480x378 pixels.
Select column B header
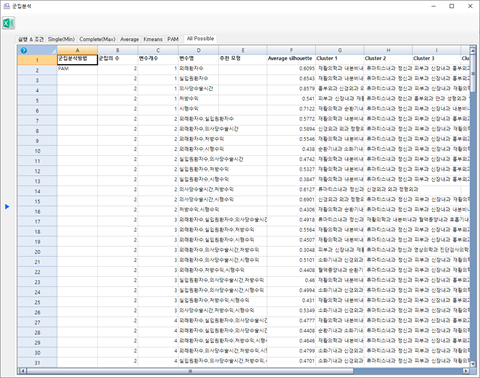point(117,50)
